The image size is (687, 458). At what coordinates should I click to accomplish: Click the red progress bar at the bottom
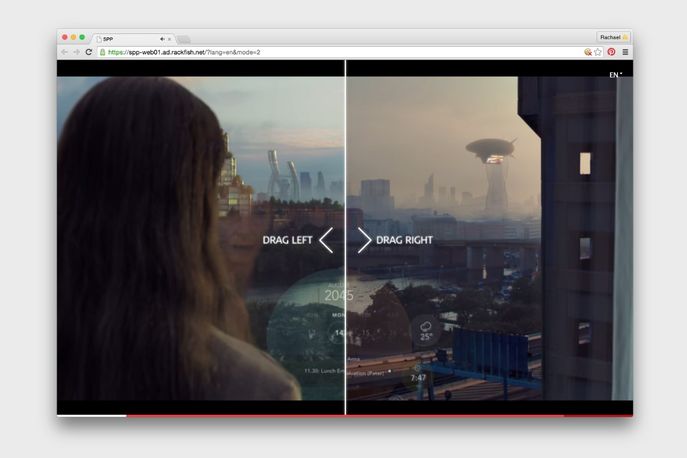pos(400,414)
